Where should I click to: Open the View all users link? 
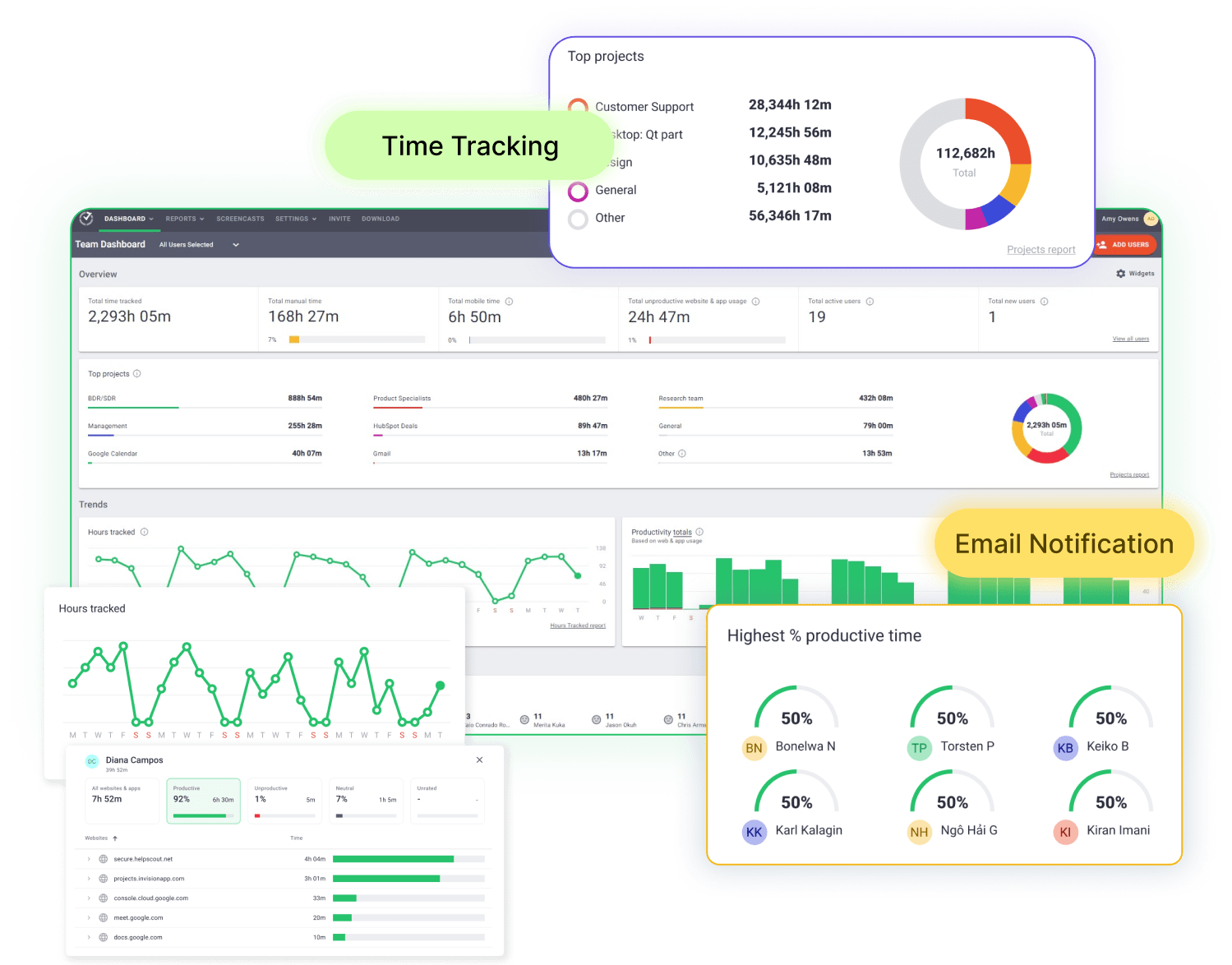1131,339
